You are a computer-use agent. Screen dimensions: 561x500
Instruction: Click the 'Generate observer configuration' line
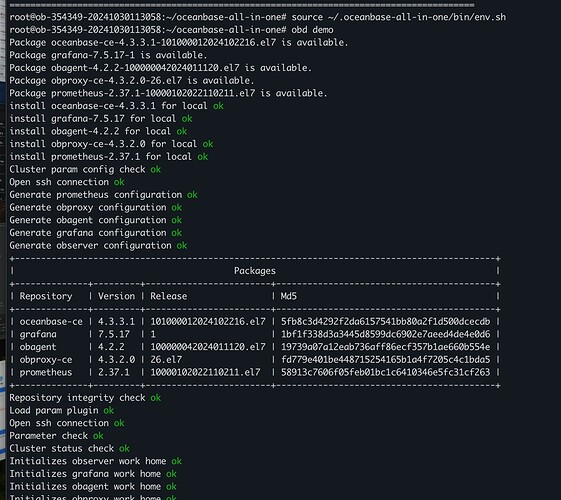pyautogui.click(x=98, y=245)
